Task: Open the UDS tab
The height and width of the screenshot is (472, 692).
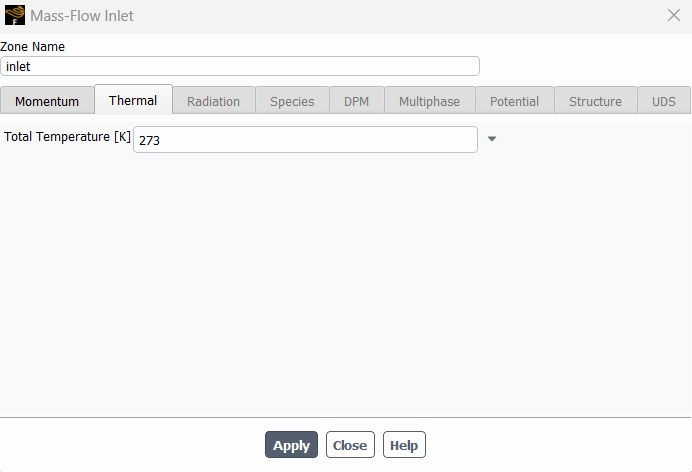Action: [x=664, y=101]
